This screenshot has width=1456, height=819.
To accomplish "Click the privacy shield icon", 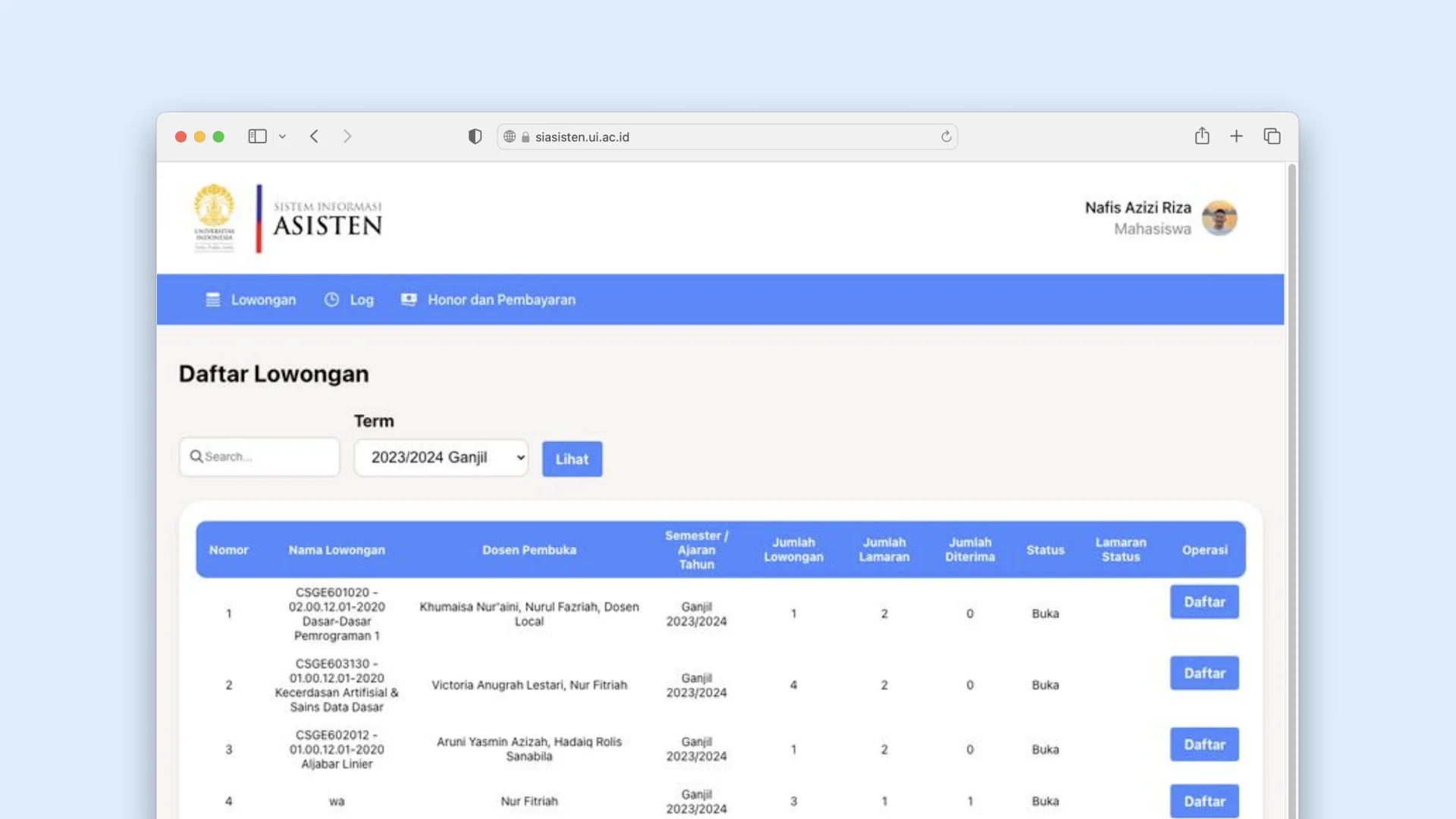I will click(475, 136).
